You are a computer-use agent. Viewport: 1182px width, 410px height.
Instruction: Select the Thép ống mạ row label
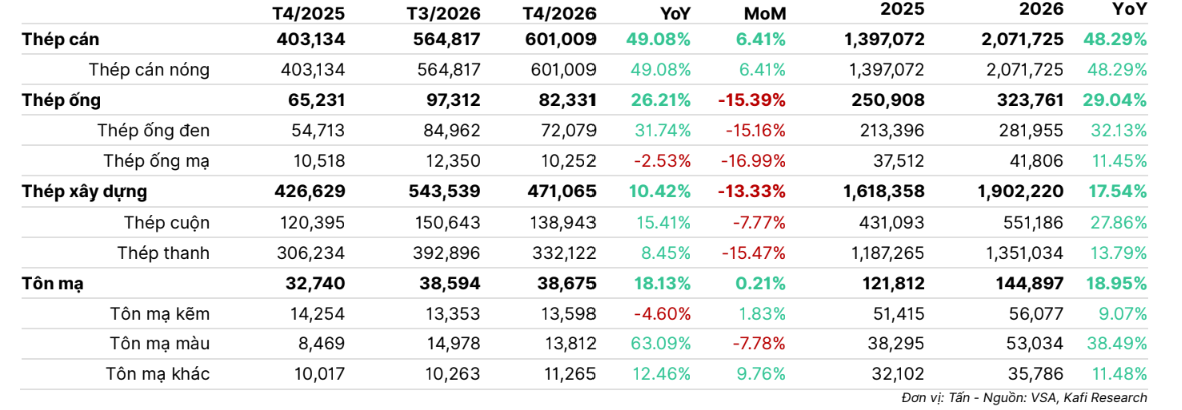[x=157, y=161]
